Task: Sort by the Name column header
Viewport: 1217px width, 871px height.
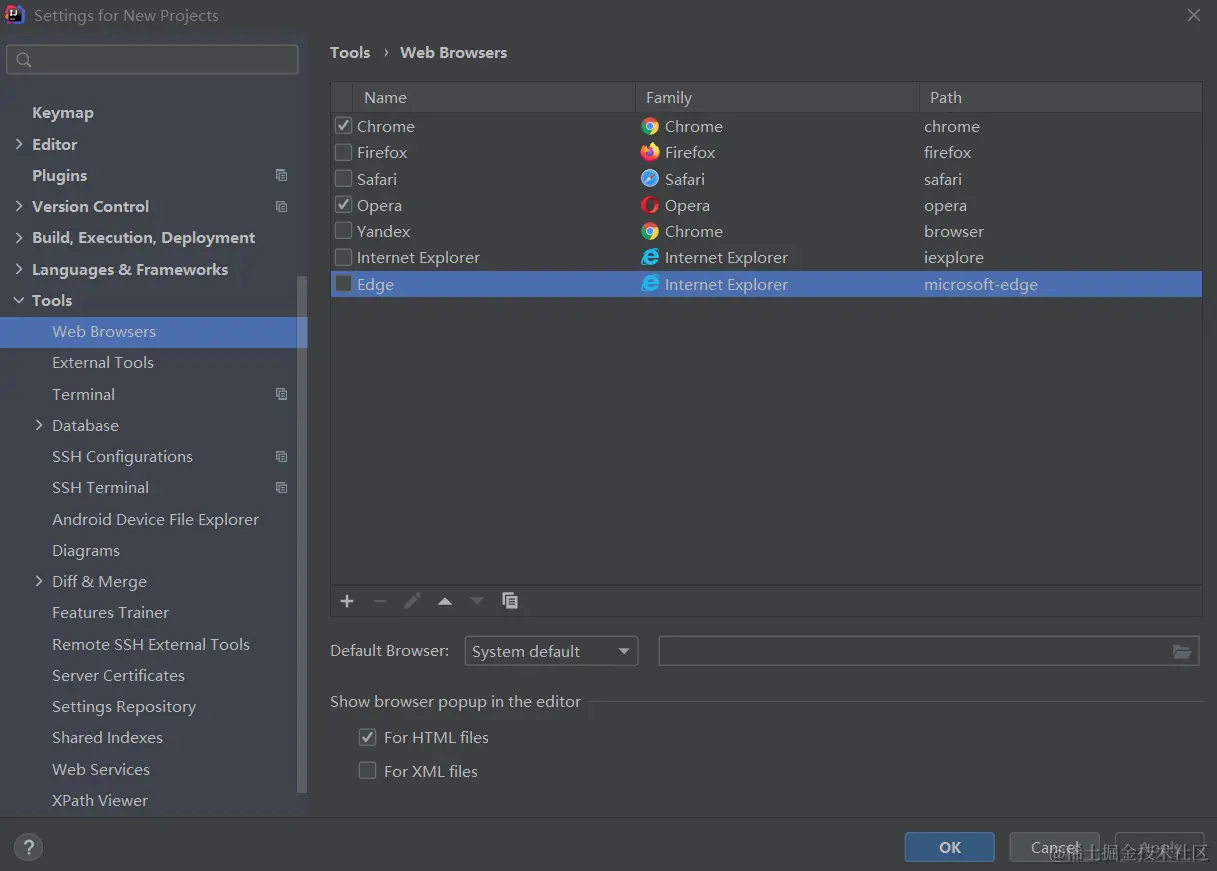Action: click(495, 97)
